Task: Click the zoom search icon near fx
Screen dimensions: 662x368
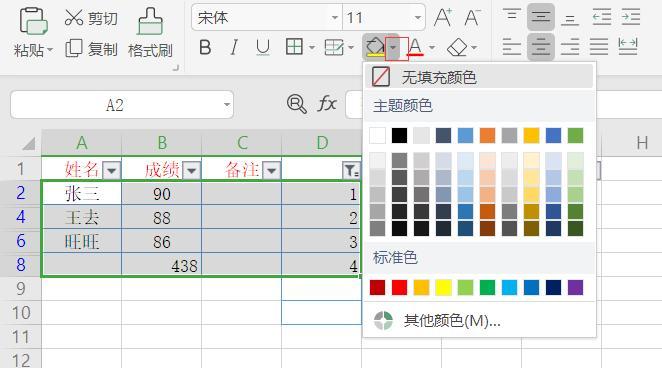Action: point(296,104)
